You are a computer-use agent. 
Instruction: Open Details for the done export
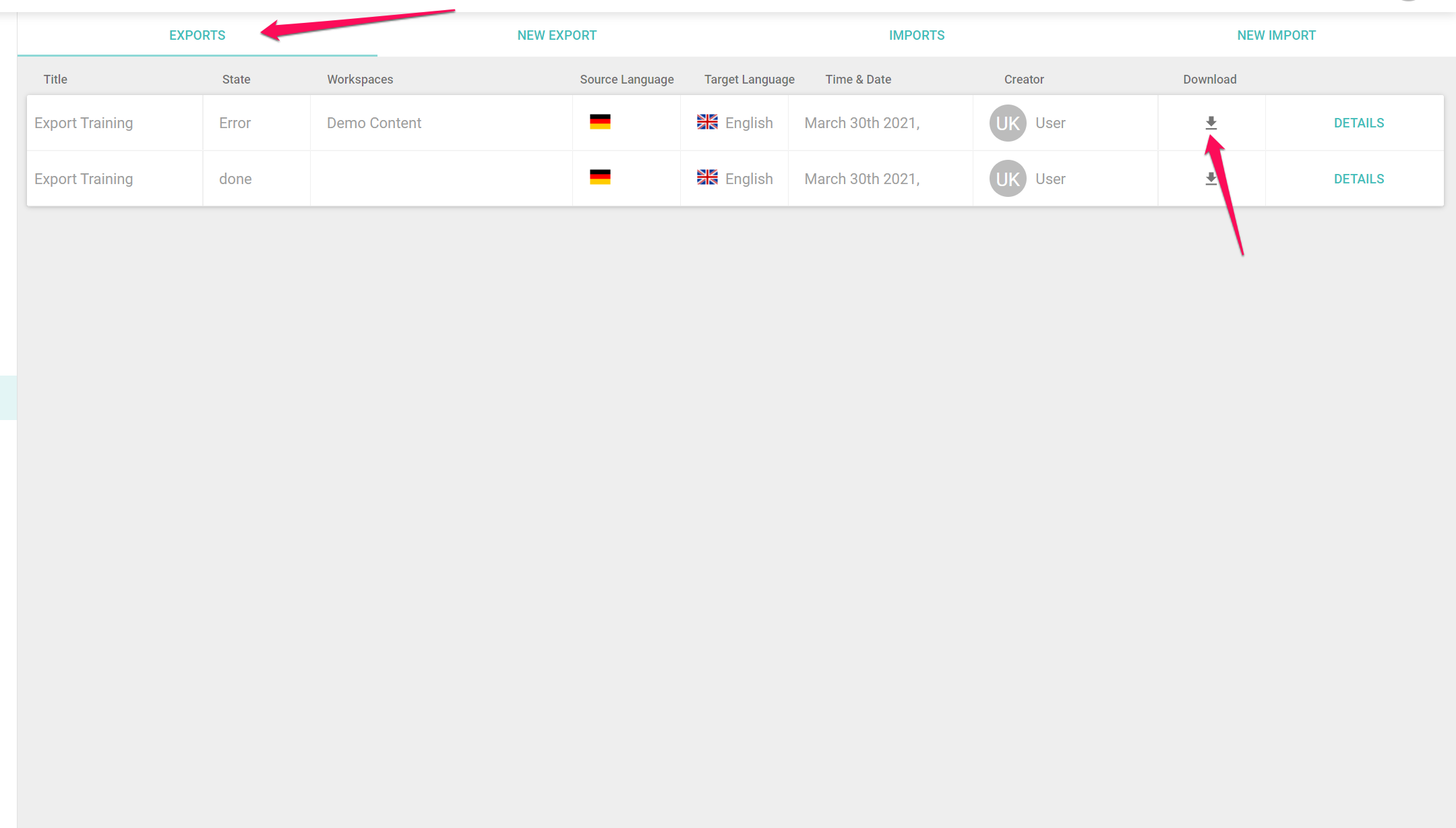(1358, 179)
